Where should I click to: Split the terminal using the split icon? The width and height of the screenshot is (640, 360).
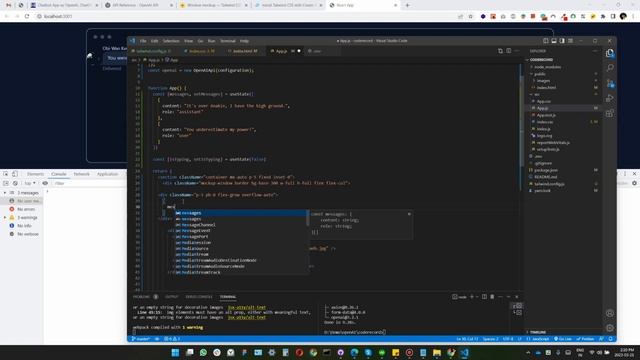tap(484, 297)
